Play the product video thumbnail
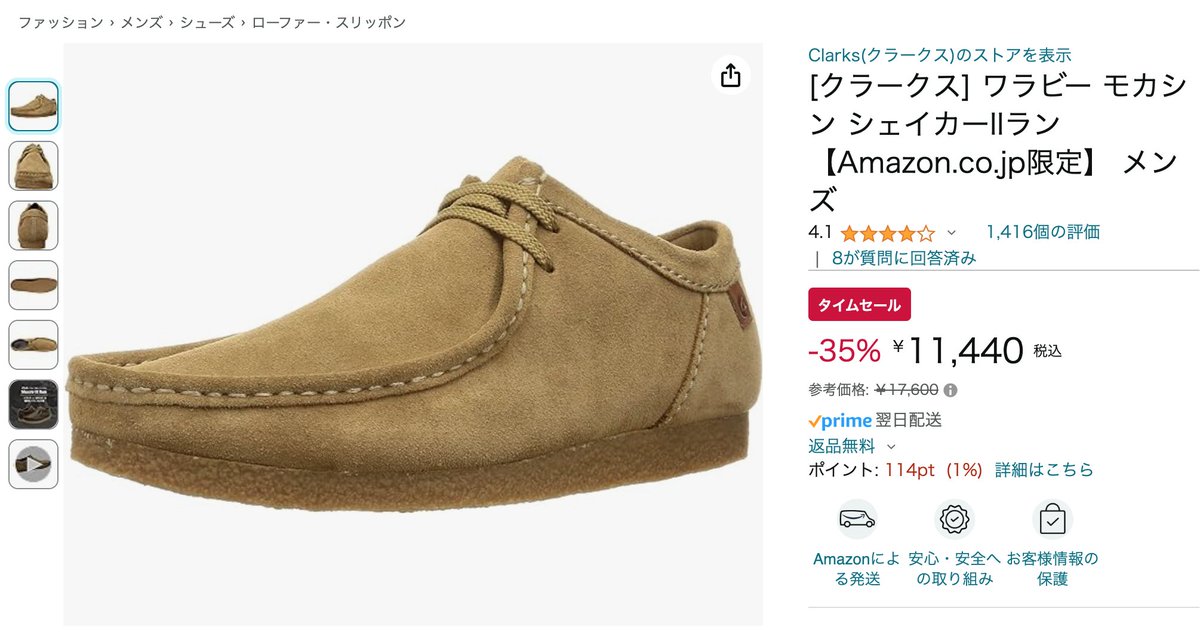The width and height of the screenshot is (1200, 636). point(34,464)
